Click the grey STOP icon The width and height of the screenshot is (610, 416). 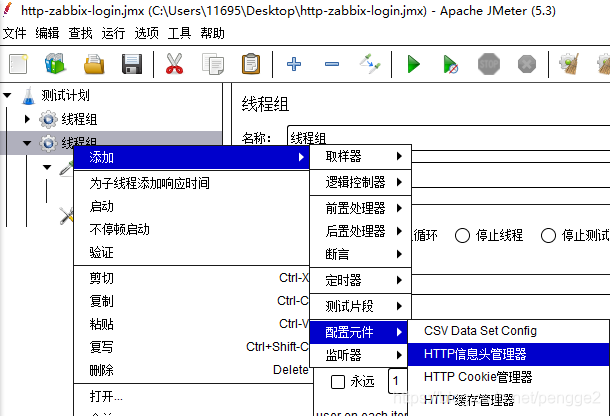tap(489, 64)
